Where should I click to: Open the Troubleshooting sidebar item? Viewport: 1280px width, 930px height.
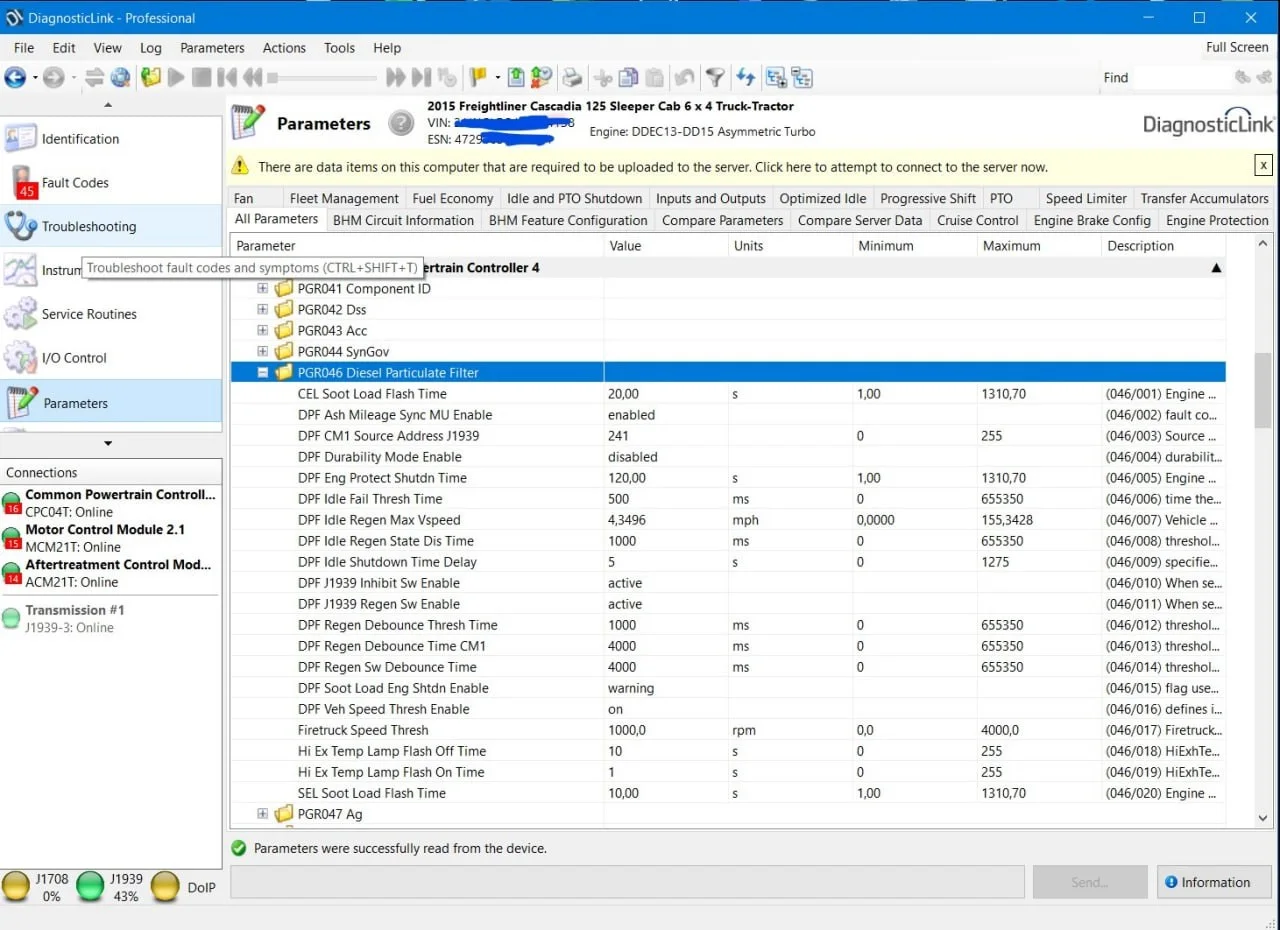coord(88,227)
